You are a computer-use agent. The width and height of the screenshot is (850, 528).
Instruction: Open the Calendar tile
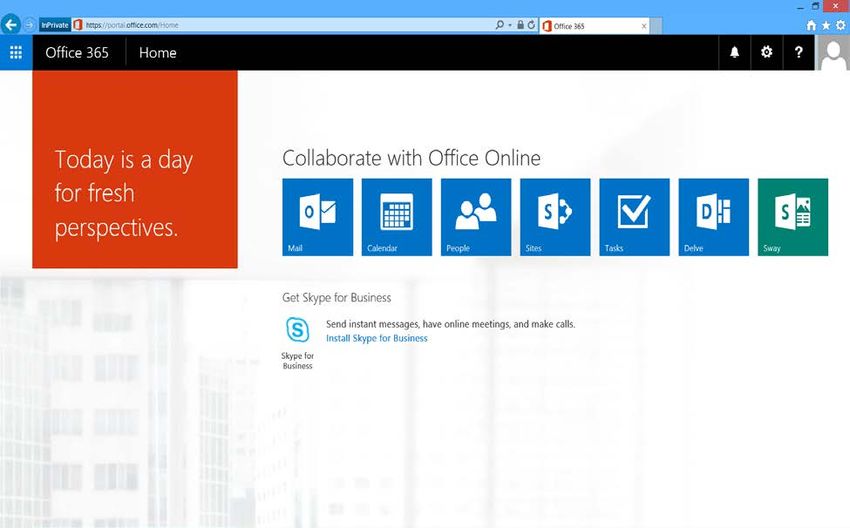click(x=397, y=217)
